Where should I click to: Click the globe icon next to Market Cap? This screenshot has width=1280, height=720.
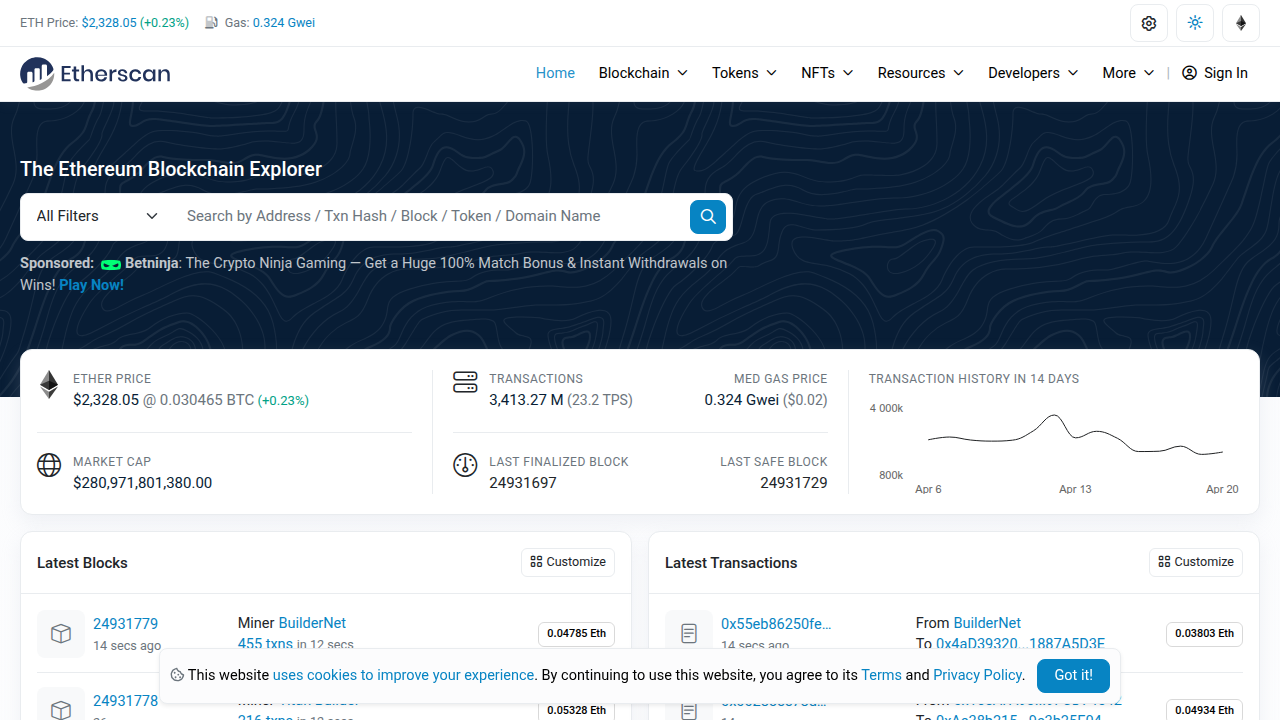coord(48,465)
